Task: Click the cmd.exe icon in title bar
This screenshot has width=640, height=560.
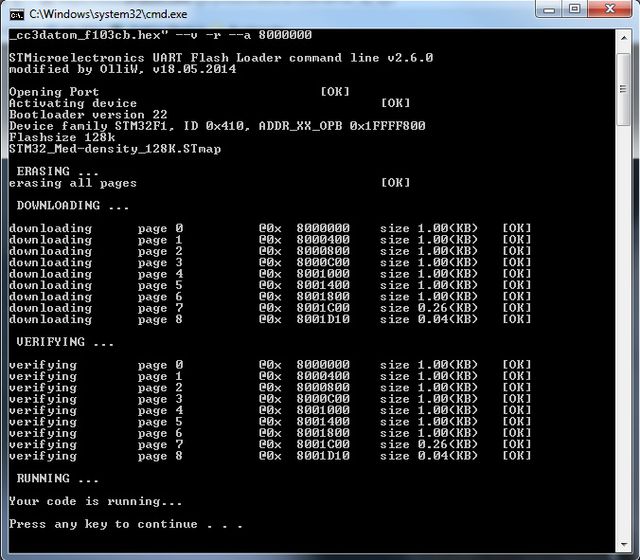Action: pyautogui.click(x=15, y=11)
